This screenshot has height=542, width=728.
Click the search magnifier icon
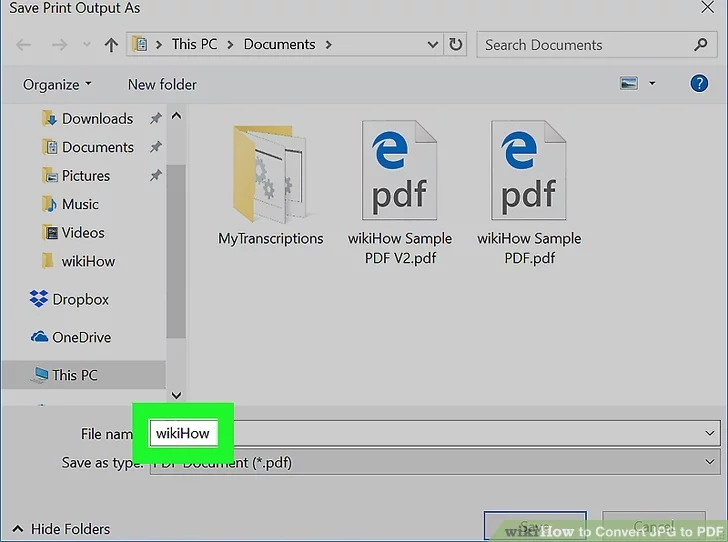700,45
